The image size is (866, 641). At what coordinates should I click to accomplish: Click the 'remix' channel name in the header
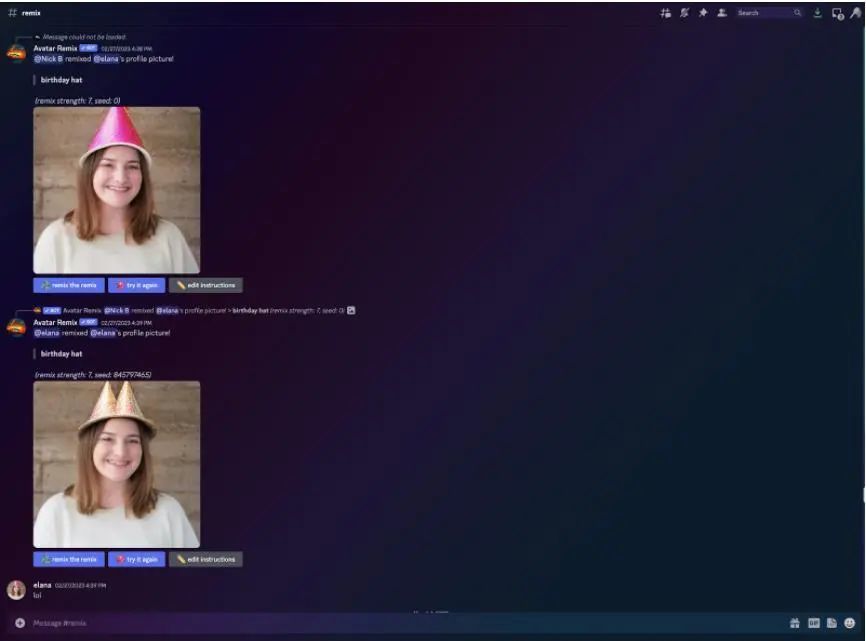31,13
